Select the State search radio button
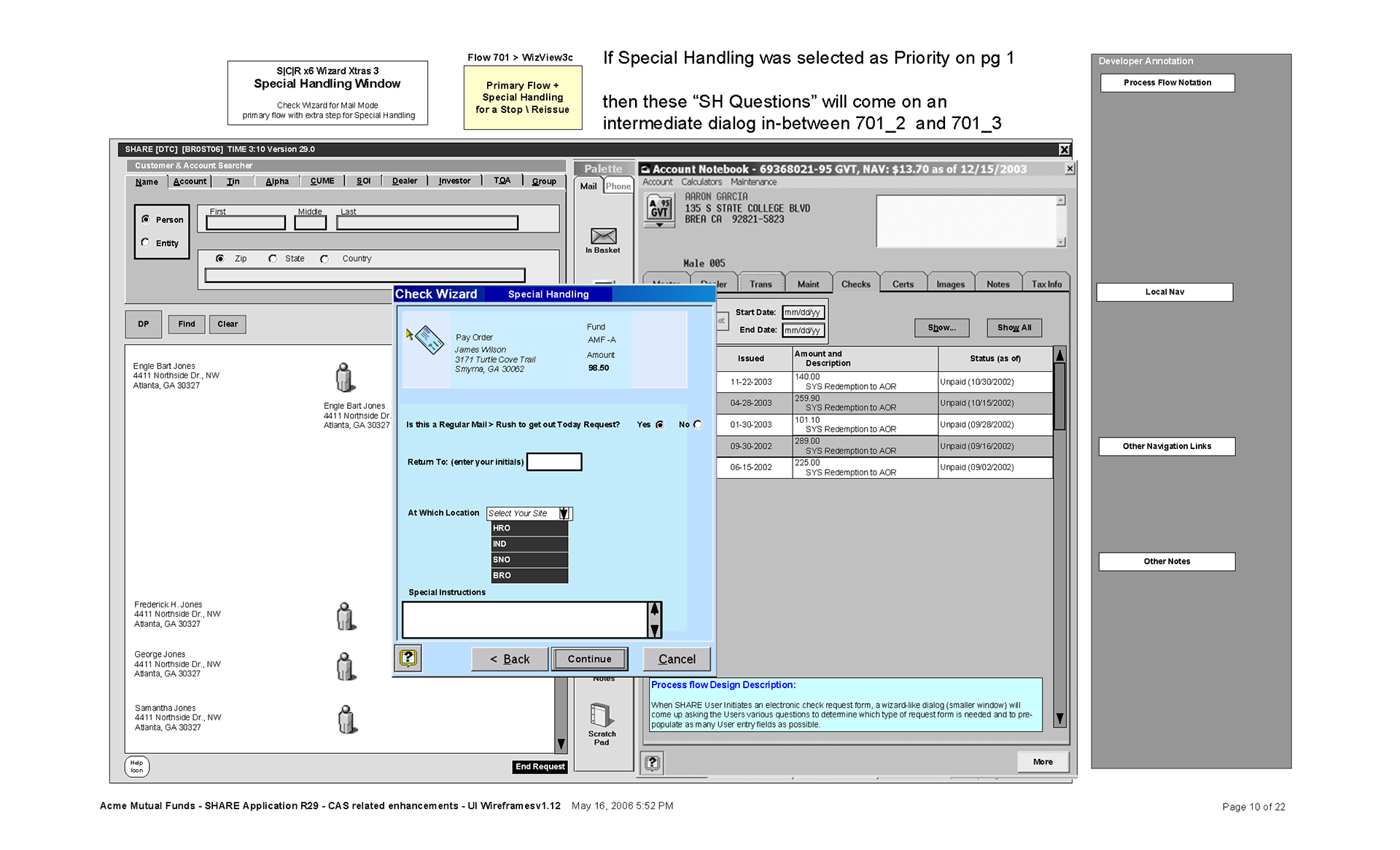Image resolution: width=1400 pixels, height=850 pixels. (x=273, y=259)
